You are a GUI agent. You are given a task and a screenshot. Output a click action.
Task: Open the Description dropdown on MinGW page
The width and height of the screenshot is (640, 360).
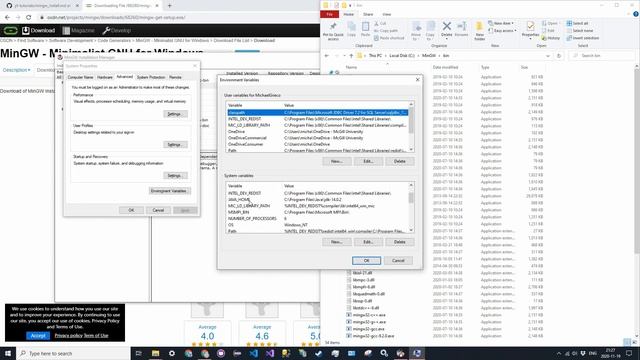[x=16, y=70]
